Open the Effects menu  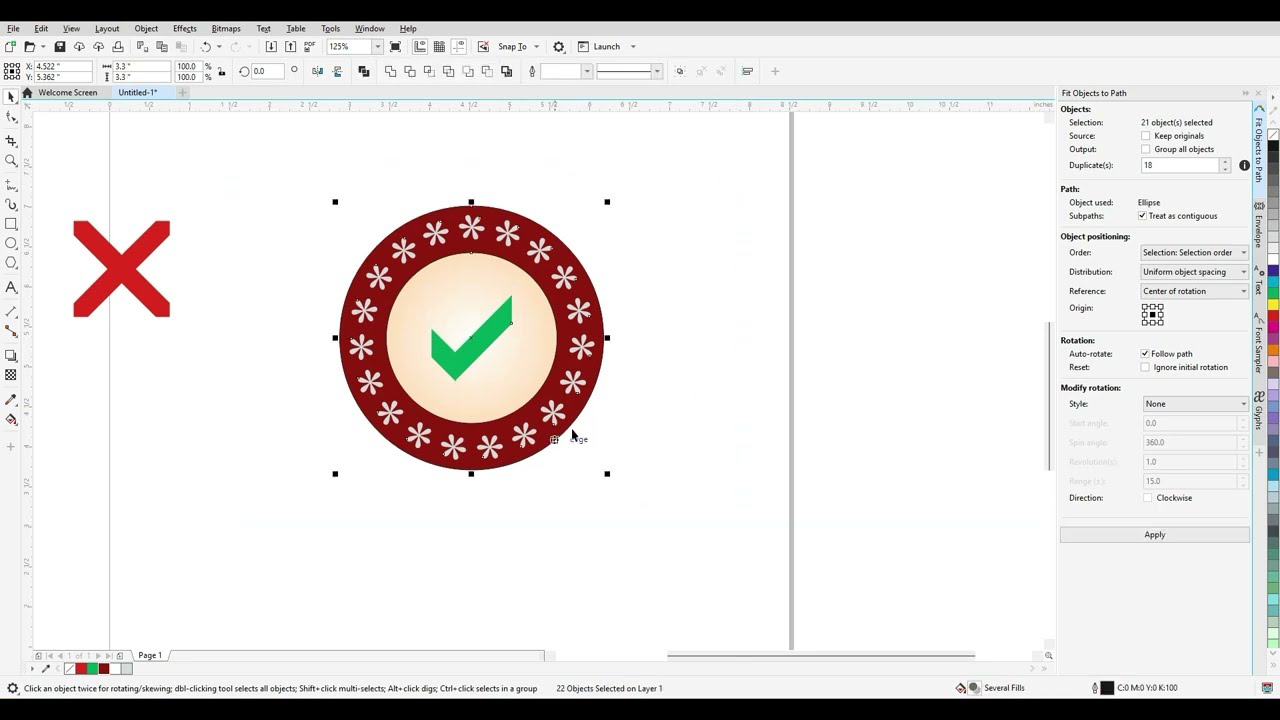[184, 28]
